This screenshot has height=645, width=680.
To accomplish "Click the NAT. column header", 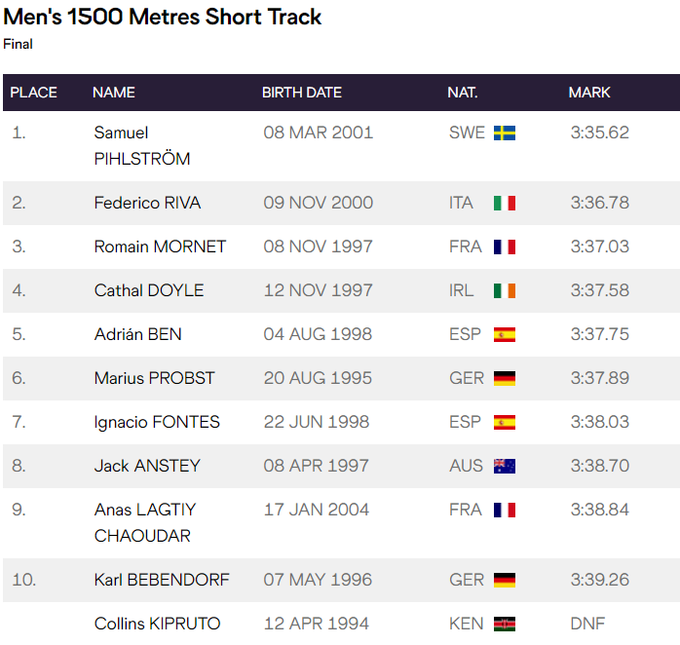I will [462, 93].
